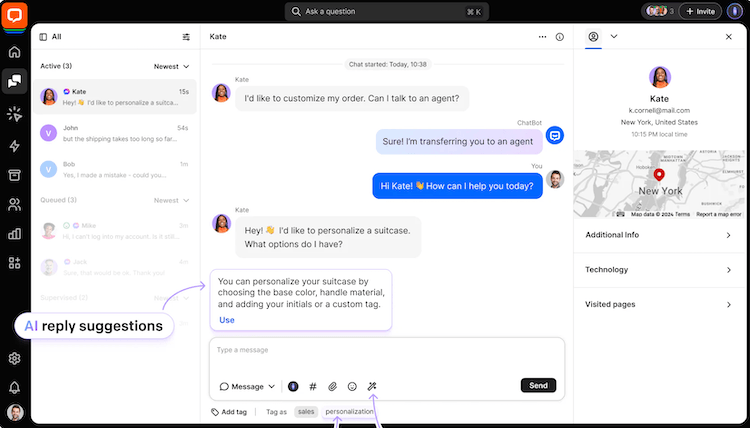
Task: Click the ChatBot avatar icon in conversation
Action: click(x=555, y=135)
